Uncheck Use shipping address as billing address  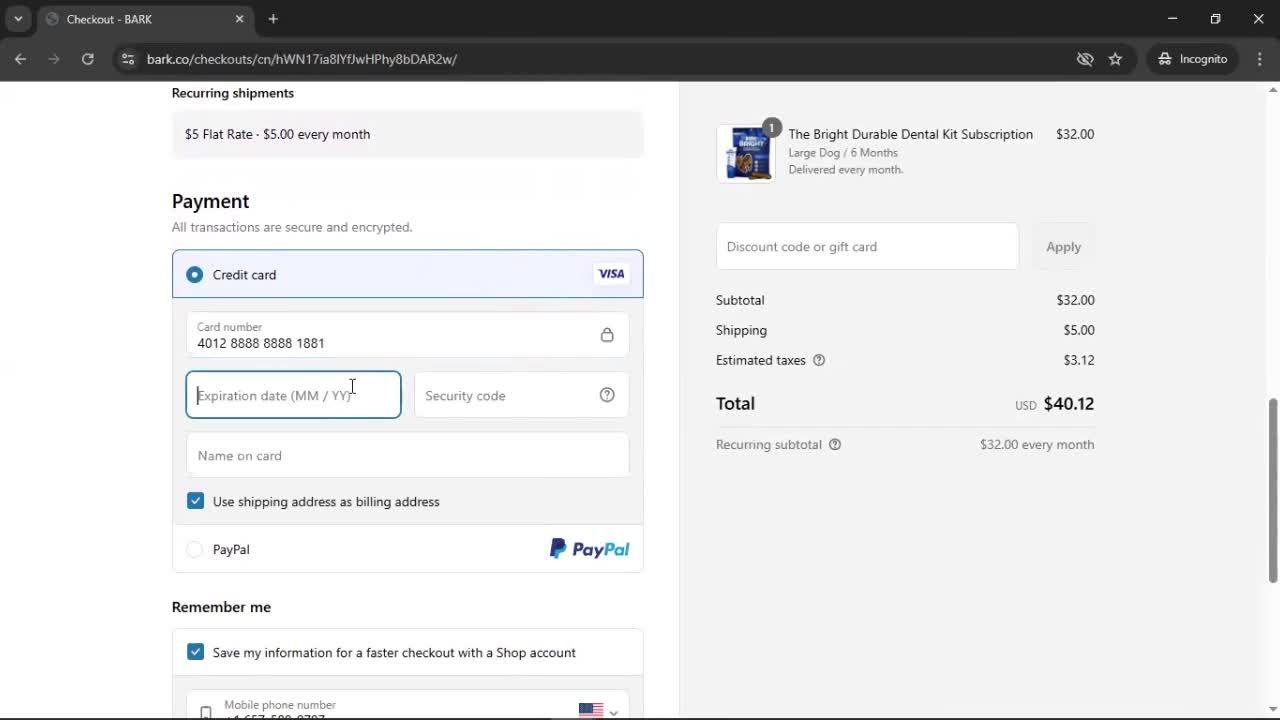point(195,501)
